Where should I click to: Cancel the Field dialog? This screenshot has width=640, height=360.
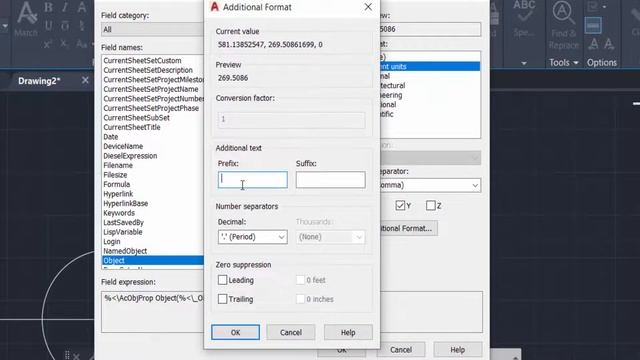(x=401, y=350)
